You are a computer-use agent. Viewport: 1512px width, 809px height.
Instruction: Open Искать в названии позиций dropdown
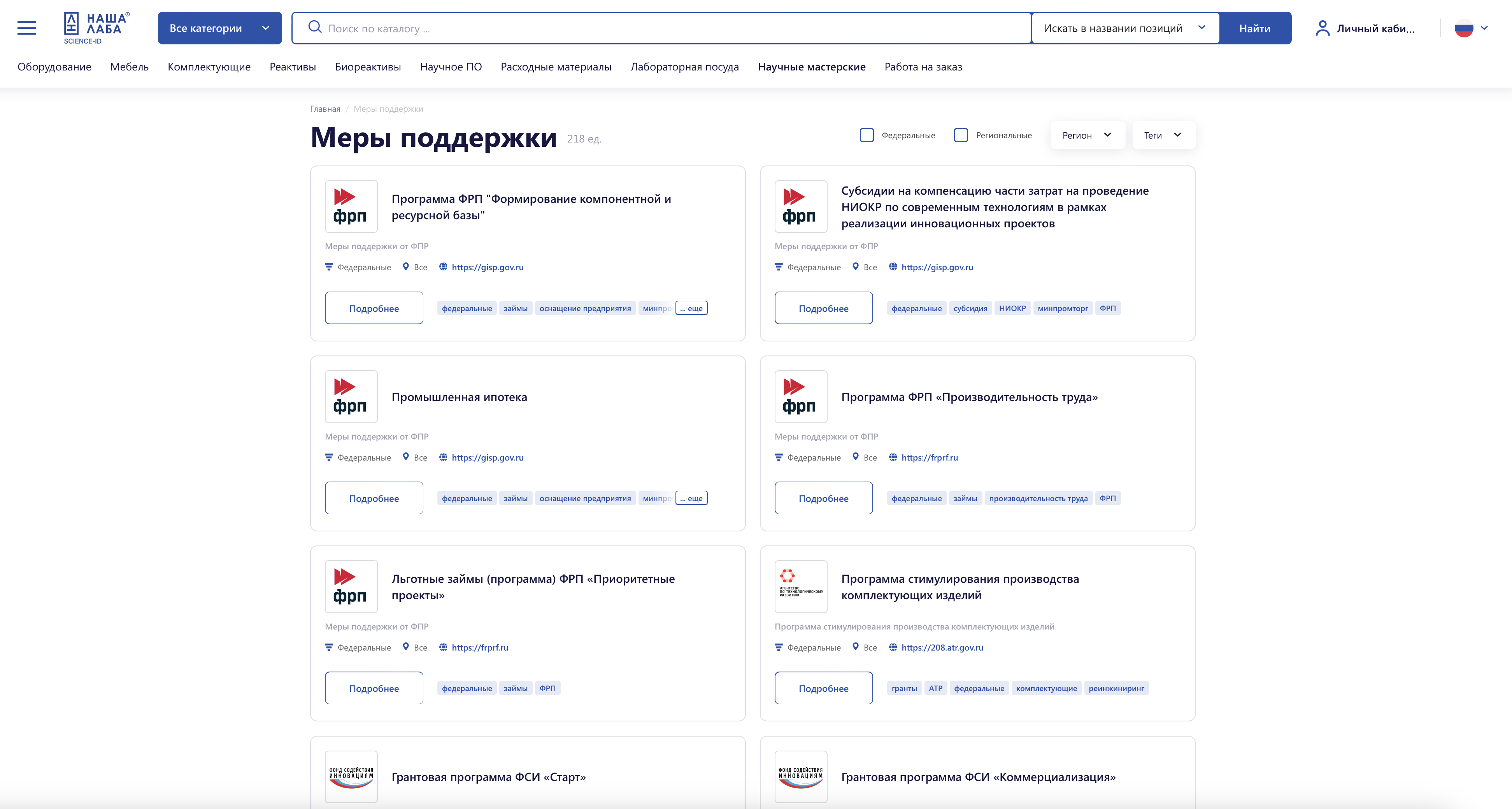pyautogui.click(x=1125, y=28)
